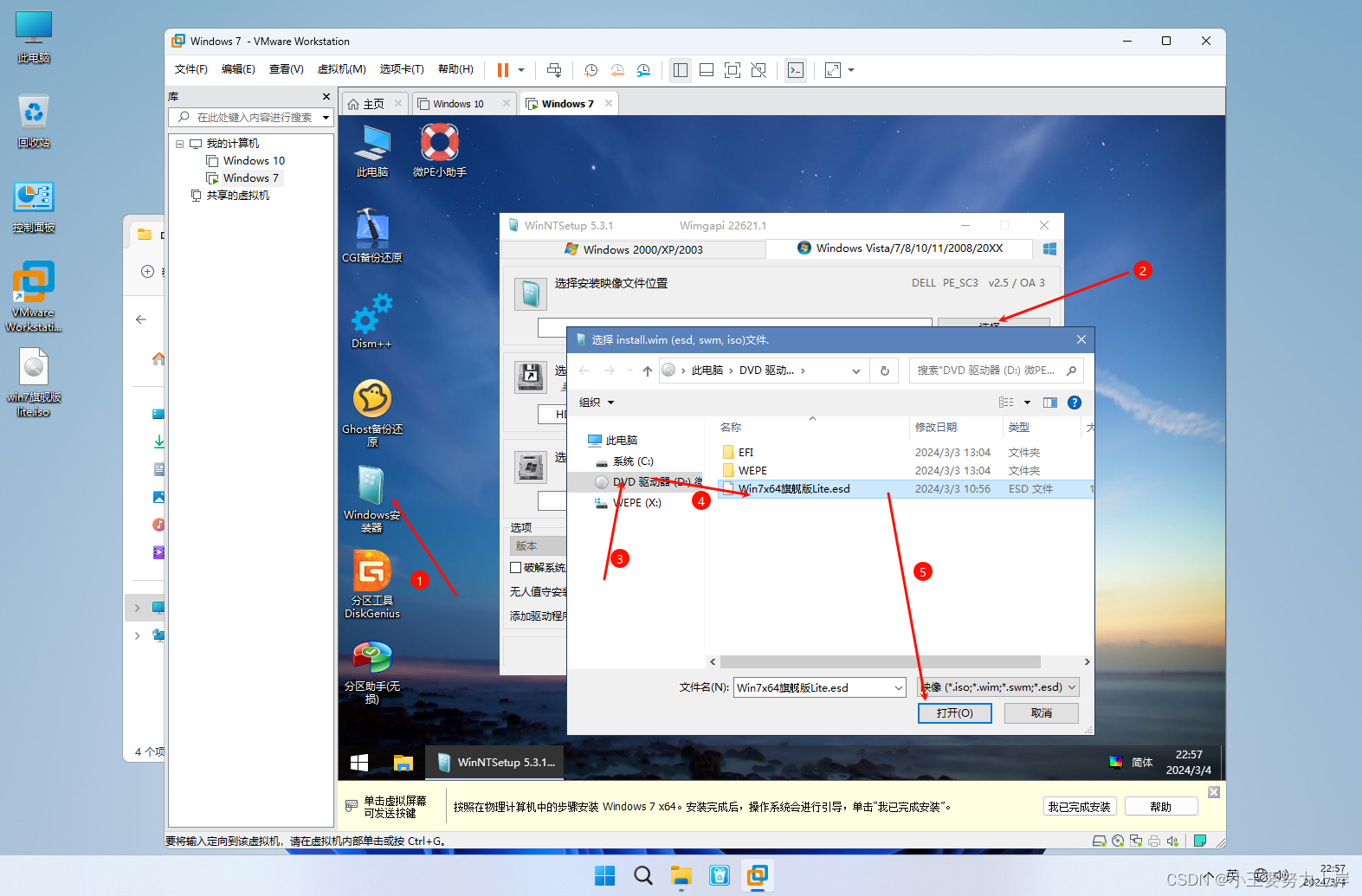Launch the Dism++ desktop icon
The image size is (1362, 896).
[371, 321]
